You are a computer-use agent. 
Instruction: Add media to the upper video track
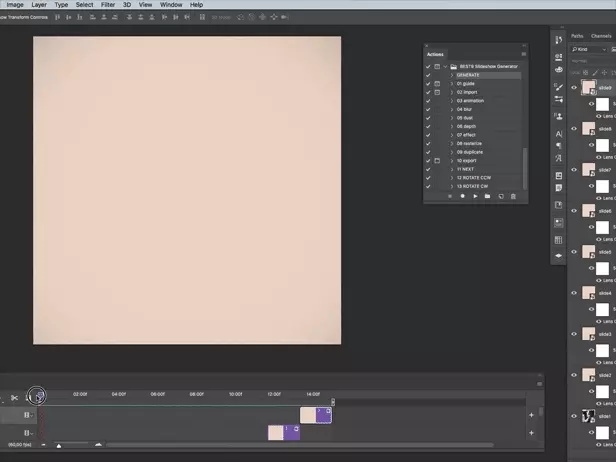tap(531, 415)
